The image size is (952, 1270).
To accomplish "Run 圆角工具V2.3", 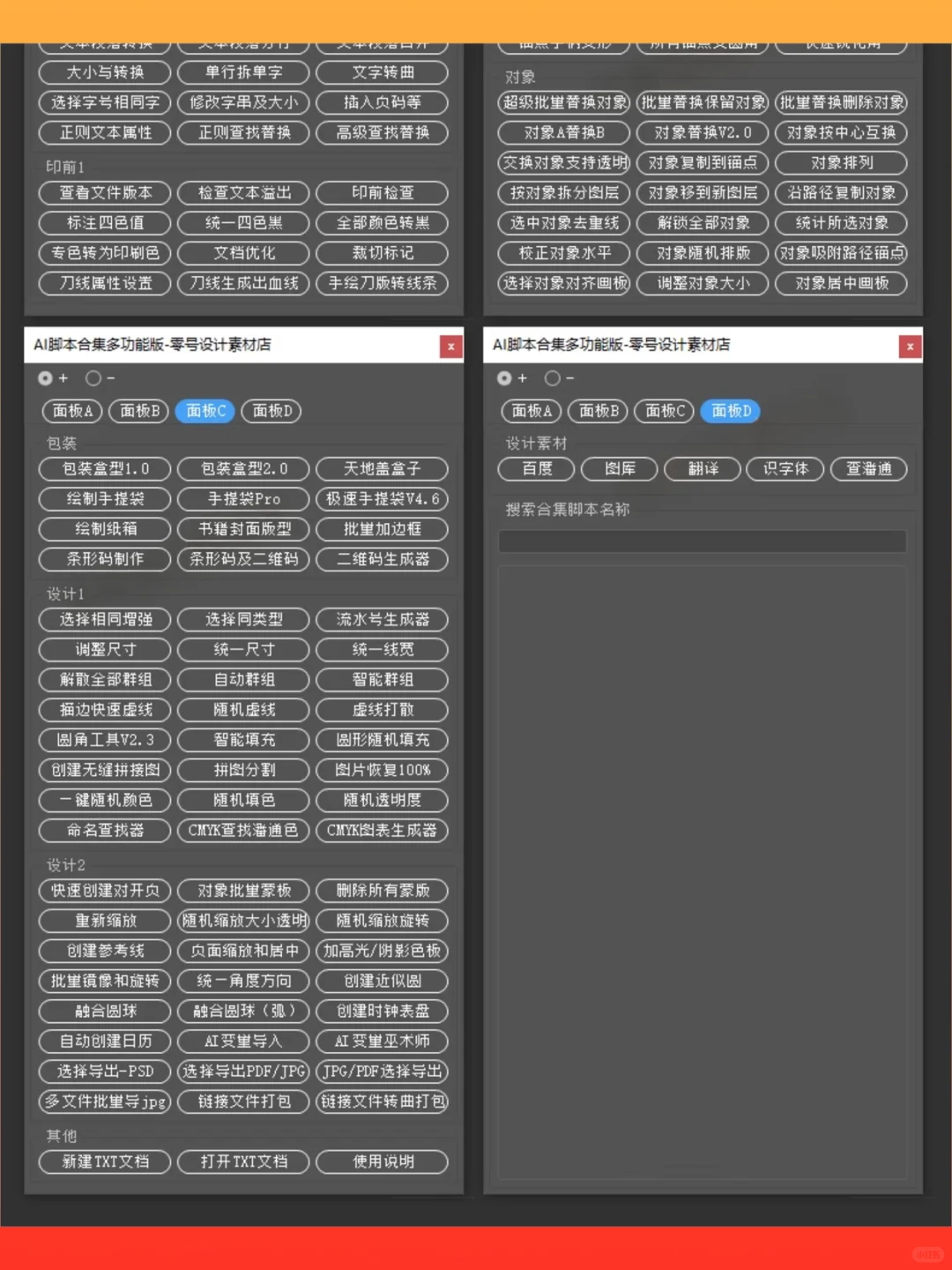I will (105, 740).
